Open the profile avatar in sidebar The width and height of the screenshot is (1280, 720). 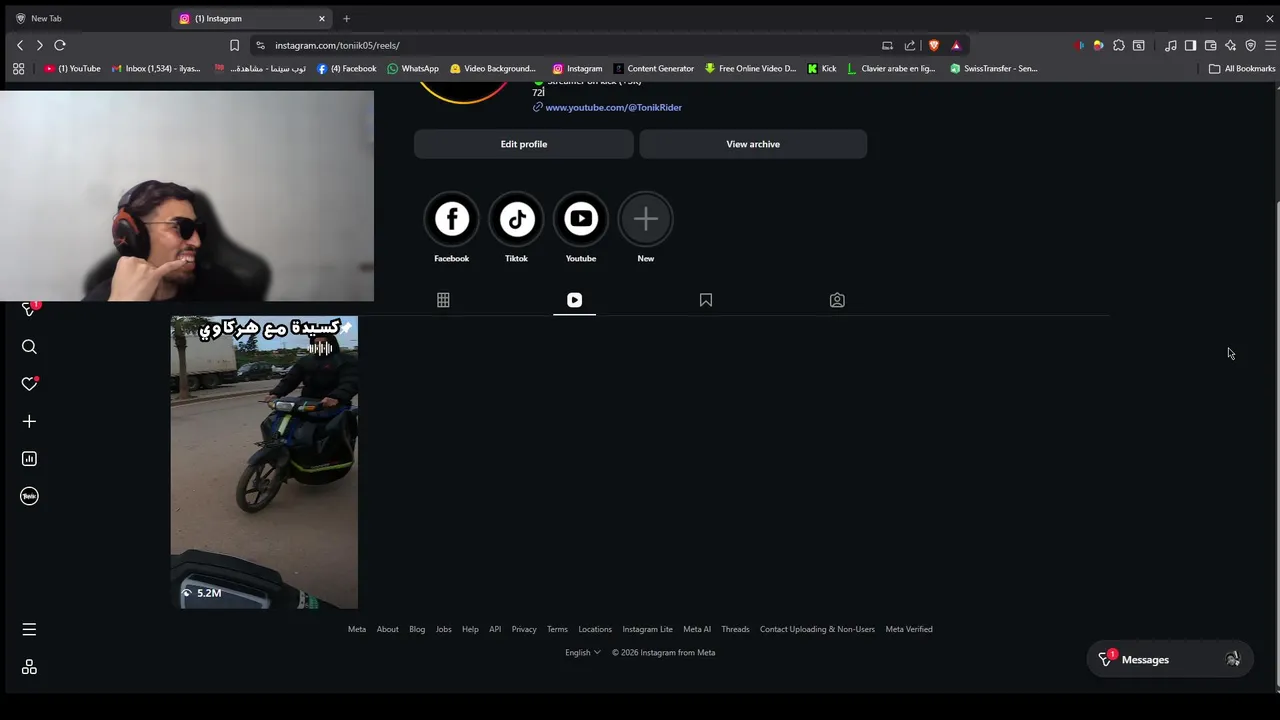[x=29, y=496]
